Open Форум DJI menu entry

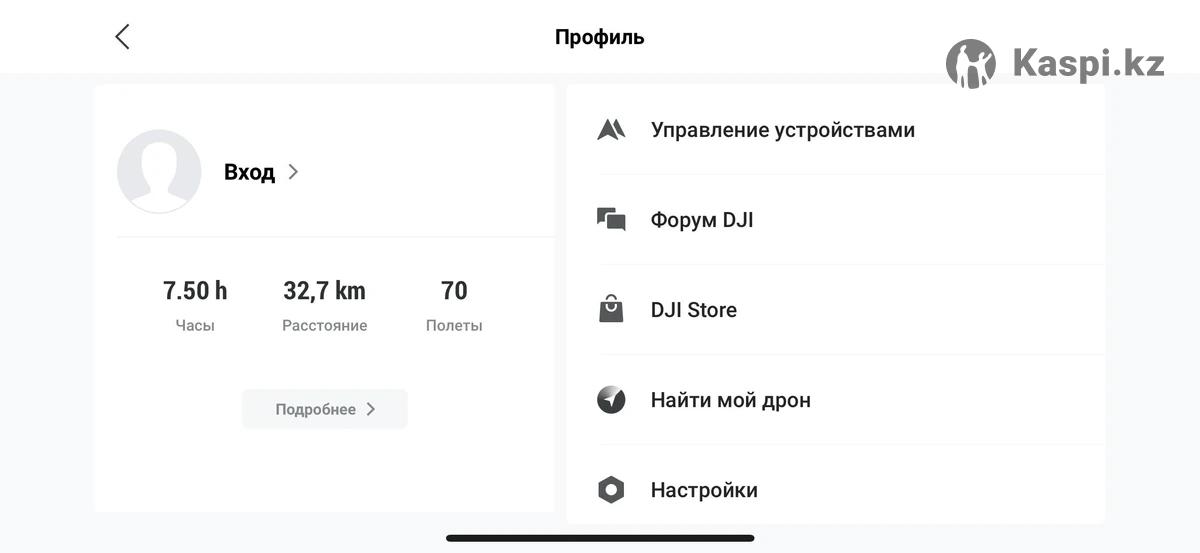click(x=702, y=220)
